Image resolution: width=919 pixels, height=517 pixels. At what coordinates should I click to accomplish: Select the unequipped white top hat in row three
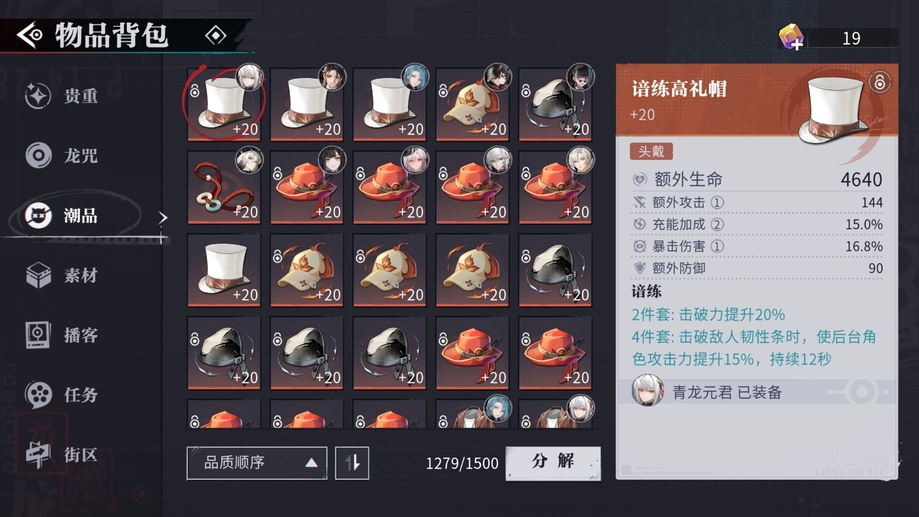point(223,270)
